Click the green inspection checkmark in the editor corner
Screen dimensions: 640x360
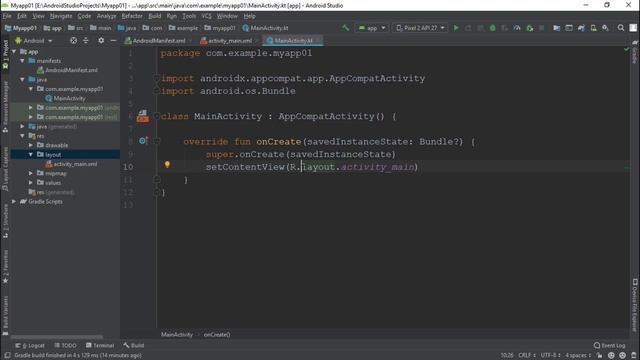tap(627, 49)
